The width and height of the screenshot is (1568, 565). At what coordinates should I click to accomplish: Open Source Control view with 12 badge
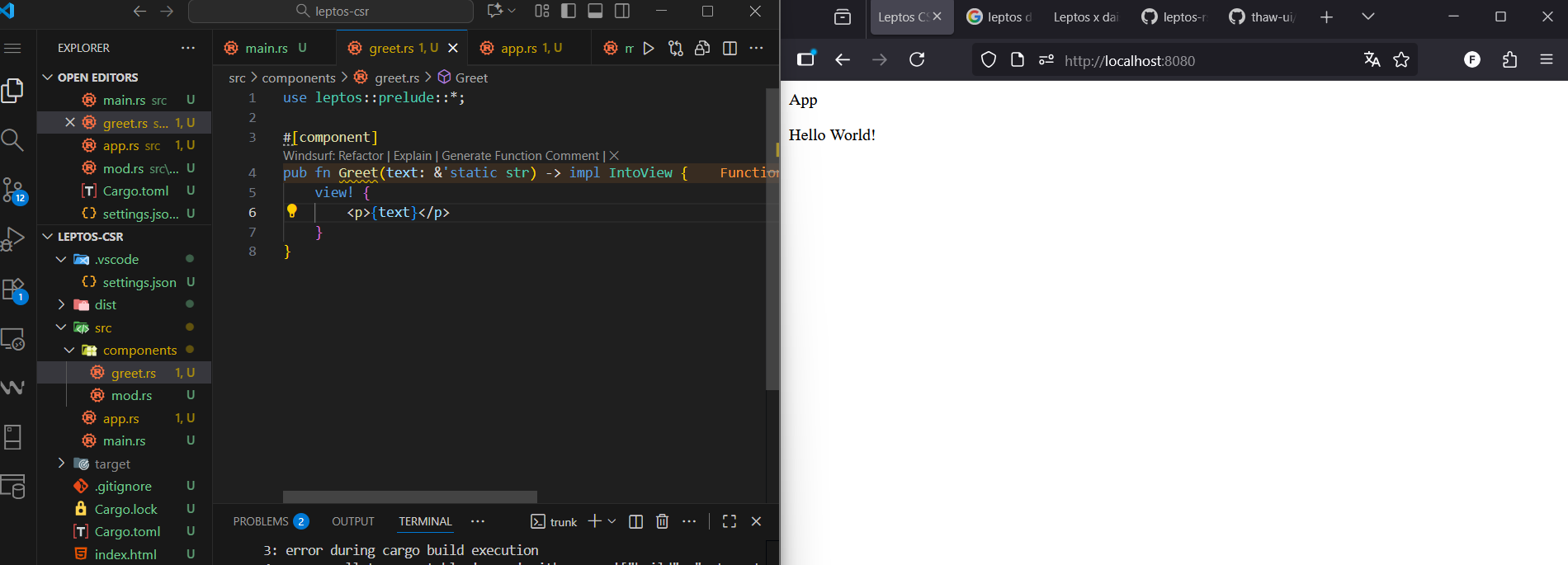point(13,191)
